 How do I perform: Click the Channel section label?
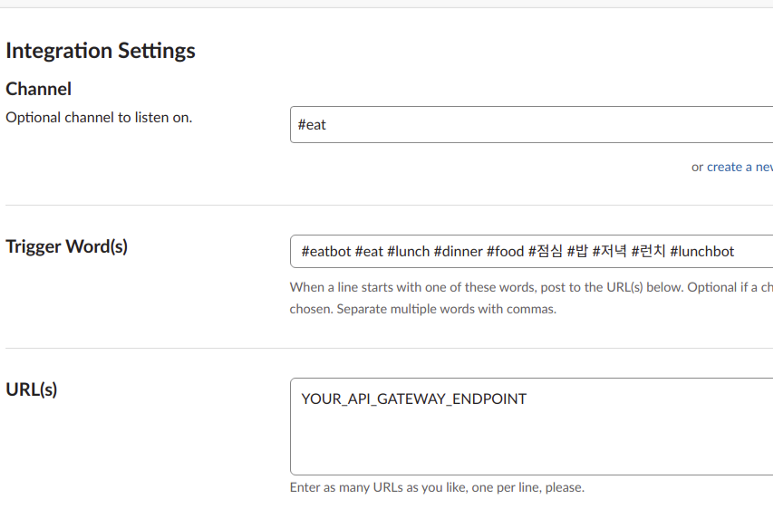(38, 89)
